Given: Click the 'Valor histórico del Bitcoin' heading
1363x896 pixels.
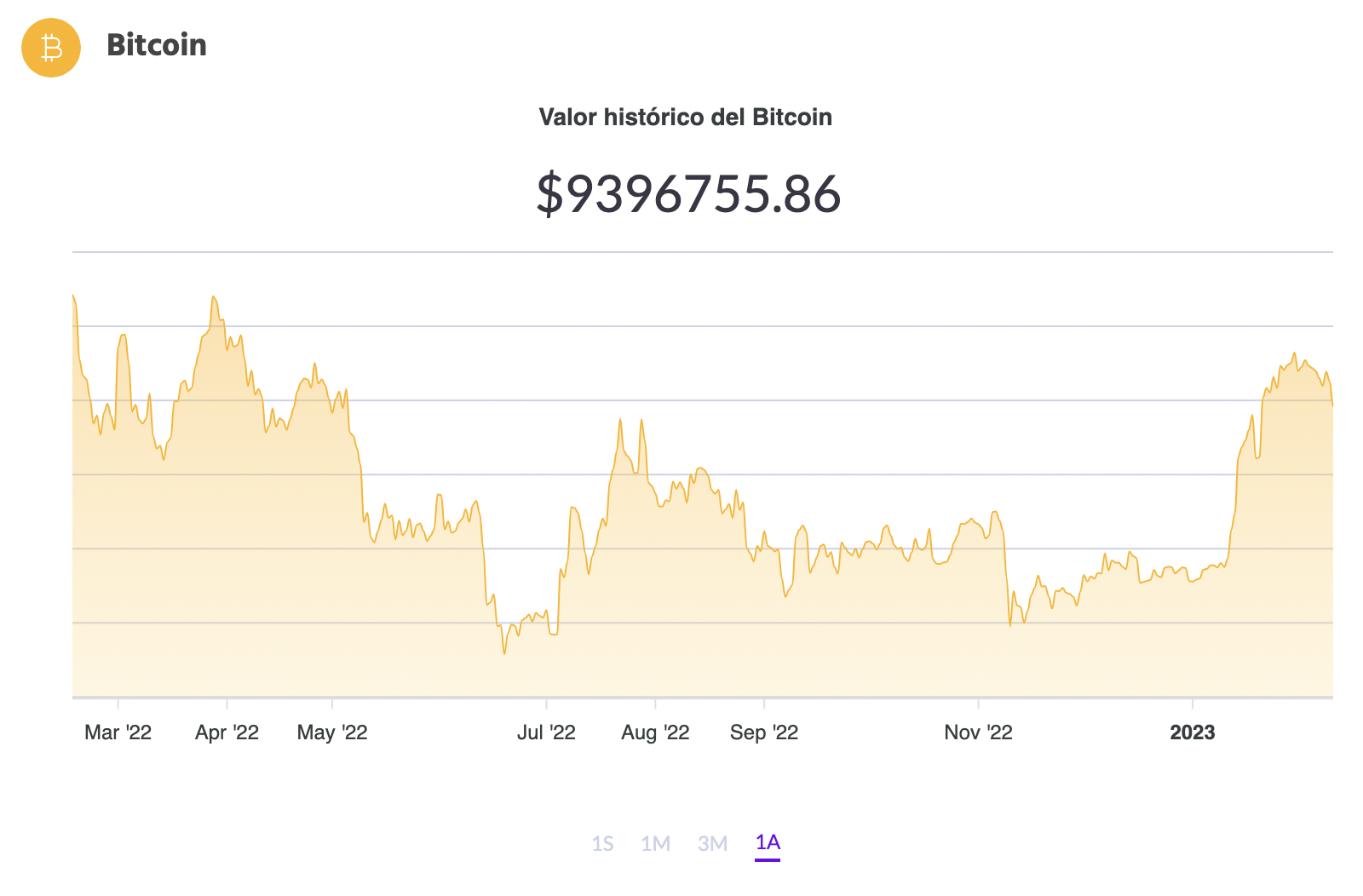Looking at the screenshot, I should click(x=687, y=118).
